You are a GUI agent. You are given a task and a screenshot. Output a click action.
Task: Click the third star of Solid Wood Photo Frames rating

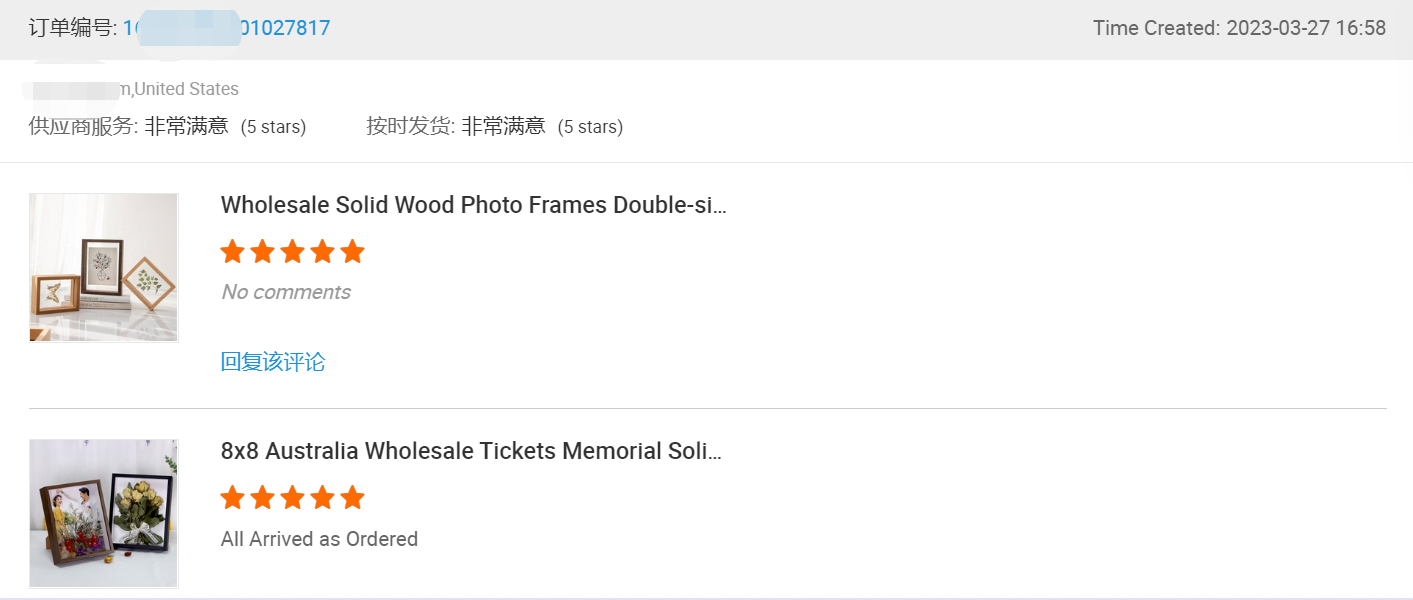pos(292,251)
